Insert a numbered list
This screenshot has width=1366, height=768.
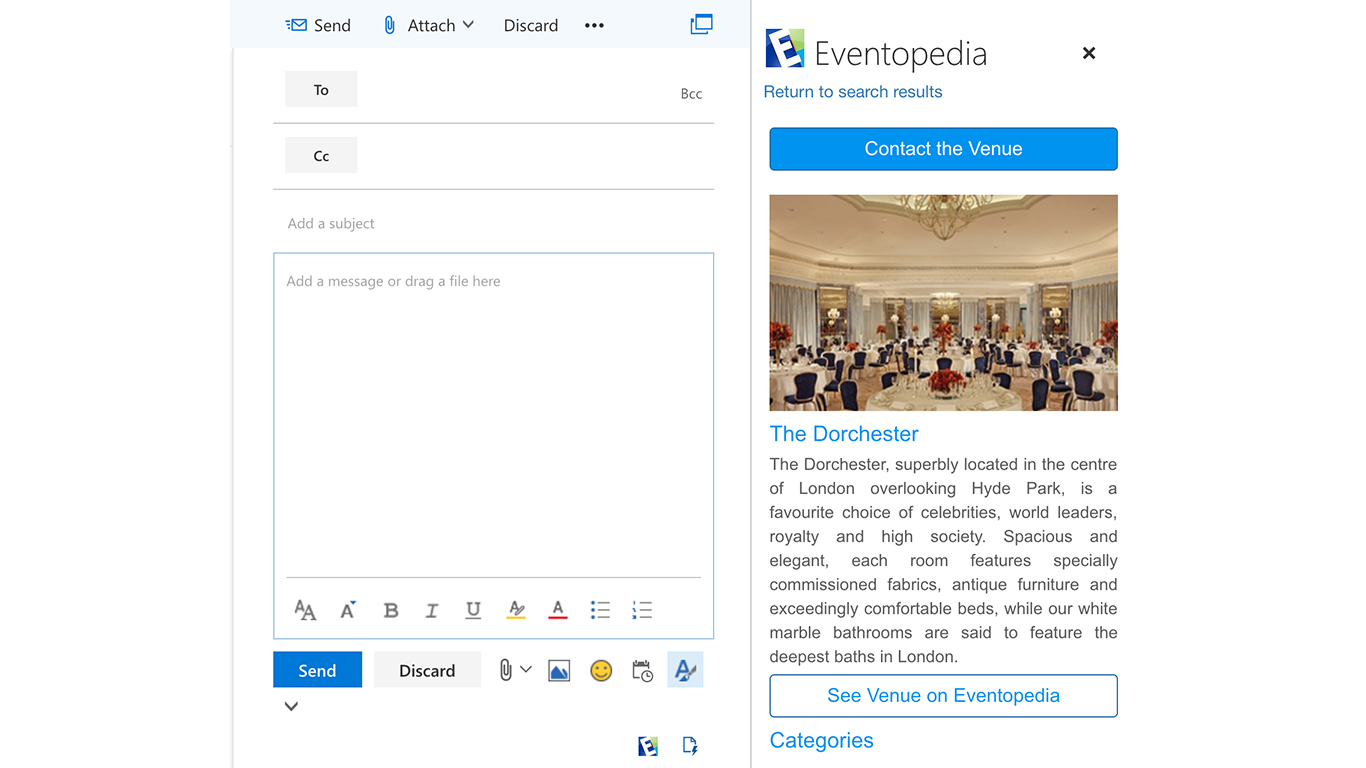coord(642,610)
